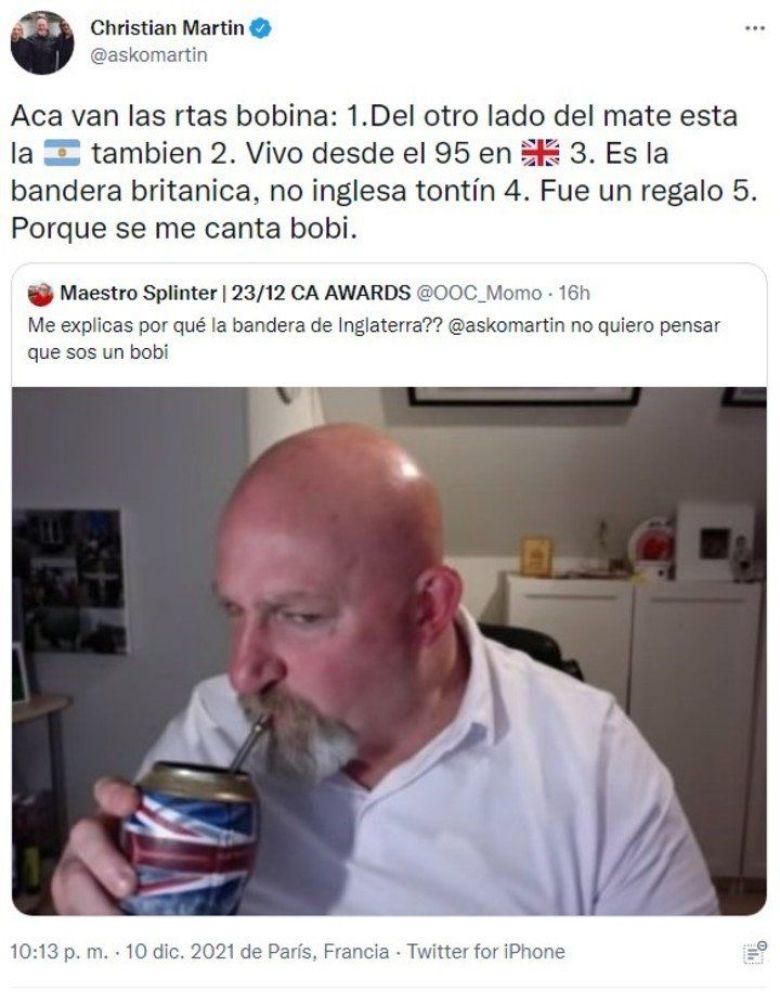This screenshot has width=780, height=992.
Task: Click the 16h timestamp on quoted tweet
Action: (x=574, y=293)
